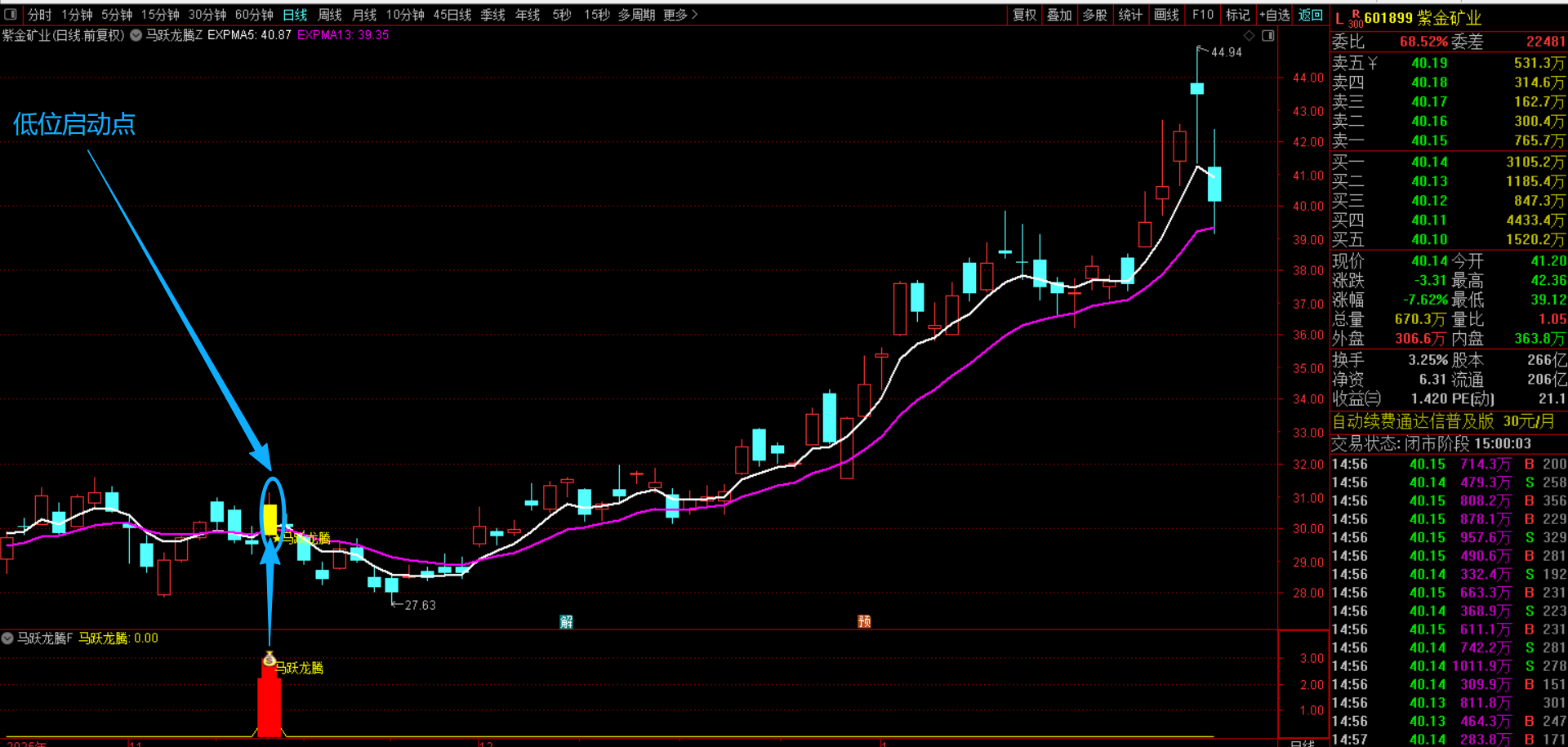
Task: Open the 多周期 multi-period view
Action: click(636, 15)
